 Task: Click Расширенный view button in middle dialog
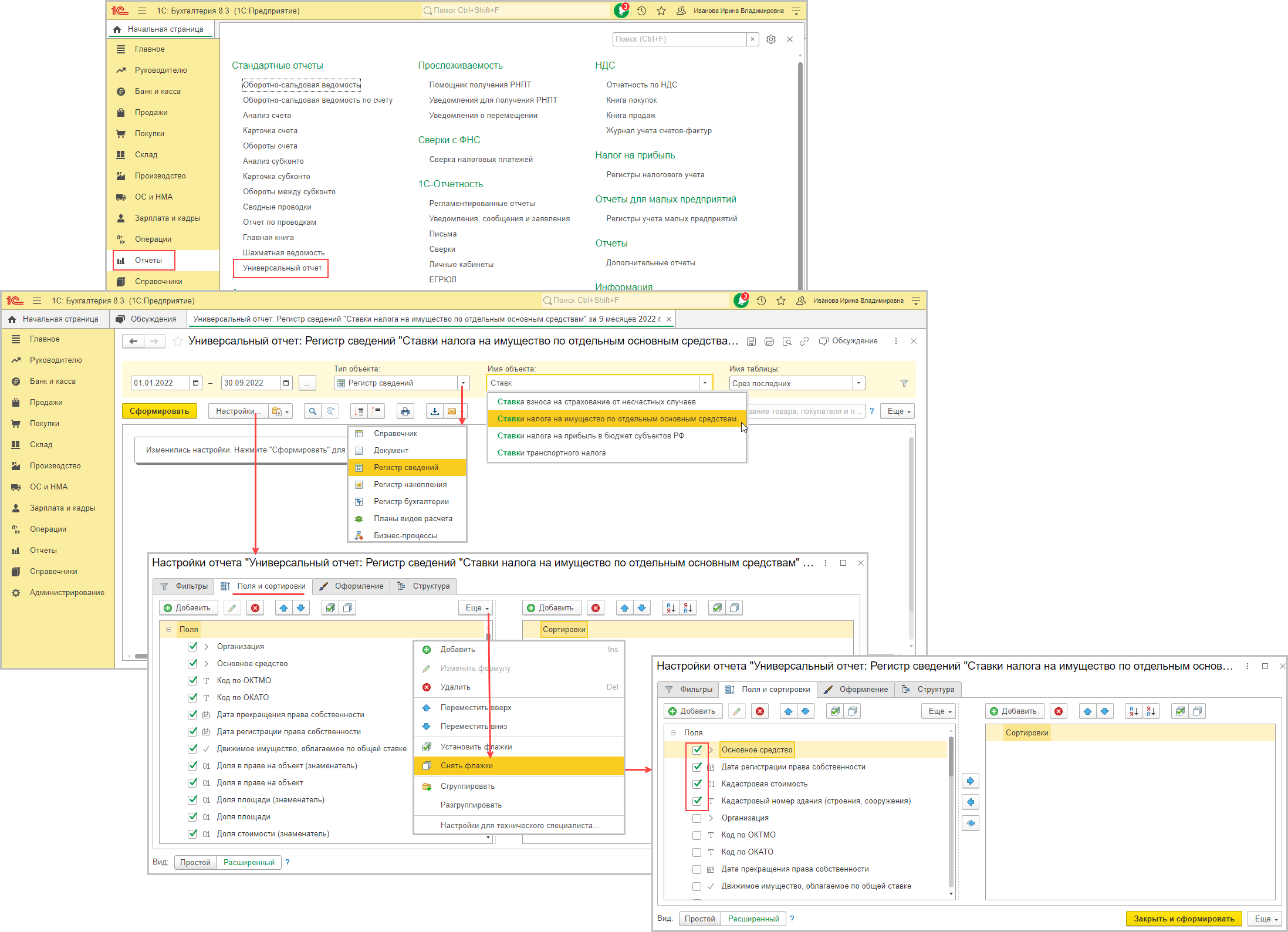[x=249, y=863]
